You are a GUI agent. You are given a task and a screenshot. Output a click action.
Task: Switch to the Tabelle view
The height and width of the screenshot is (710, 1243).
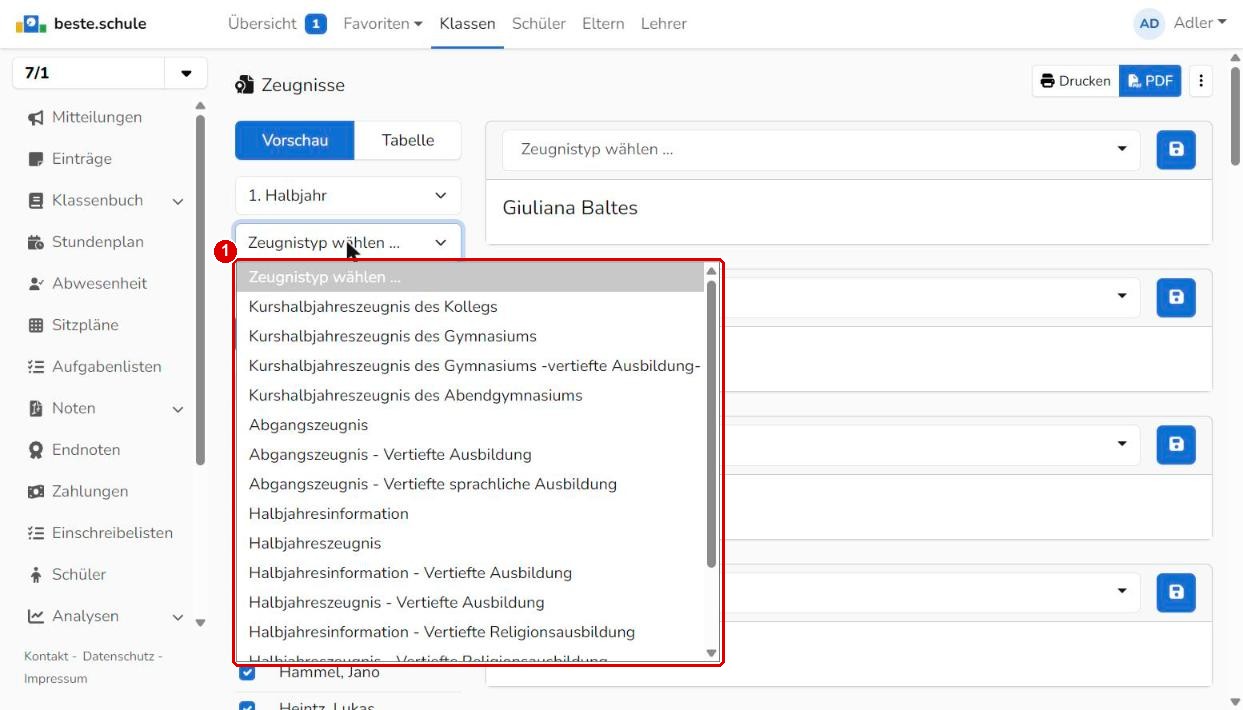[408, 141]
